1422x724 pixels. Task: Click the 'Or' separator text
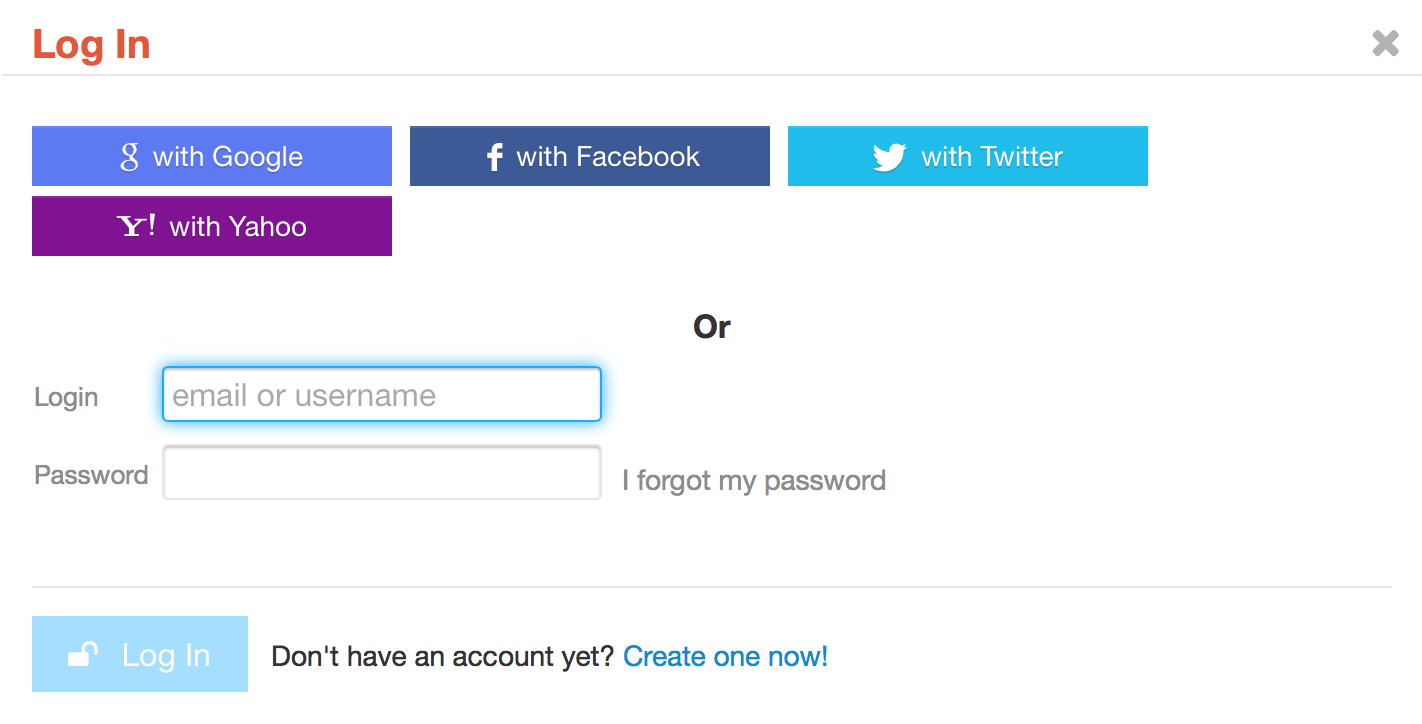coord(711,327)
